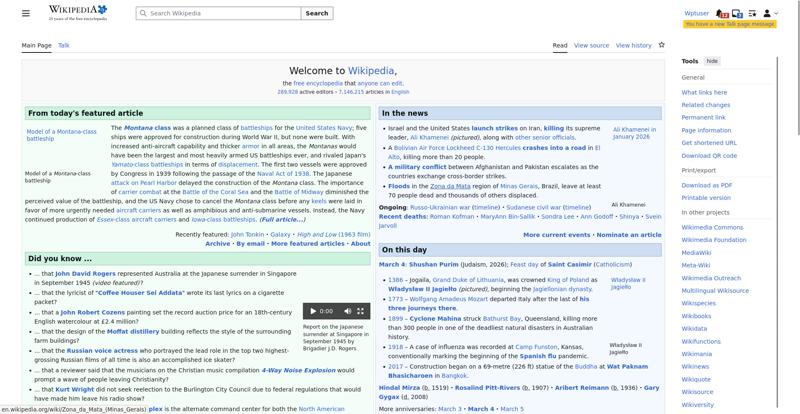The height and width of the screenshot is (414, 800).
Task: Click the Search button
Action: tap(316, 13)
